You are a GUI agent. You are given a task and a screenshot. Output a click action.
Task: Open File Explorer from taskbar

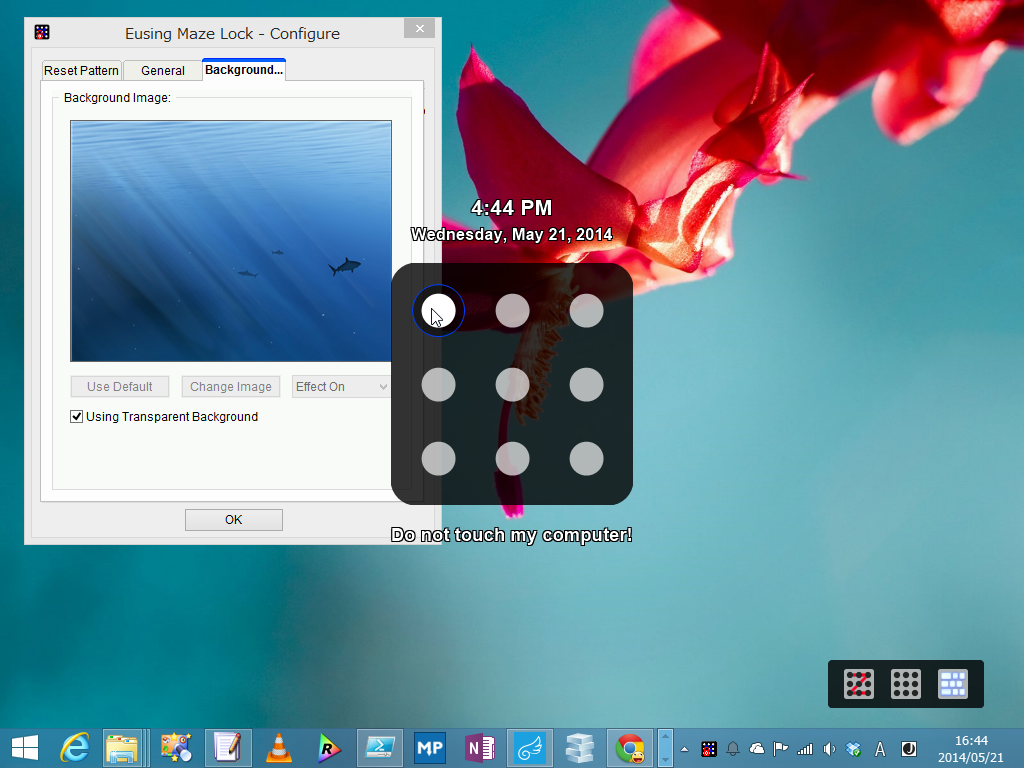tap(123, 748)
